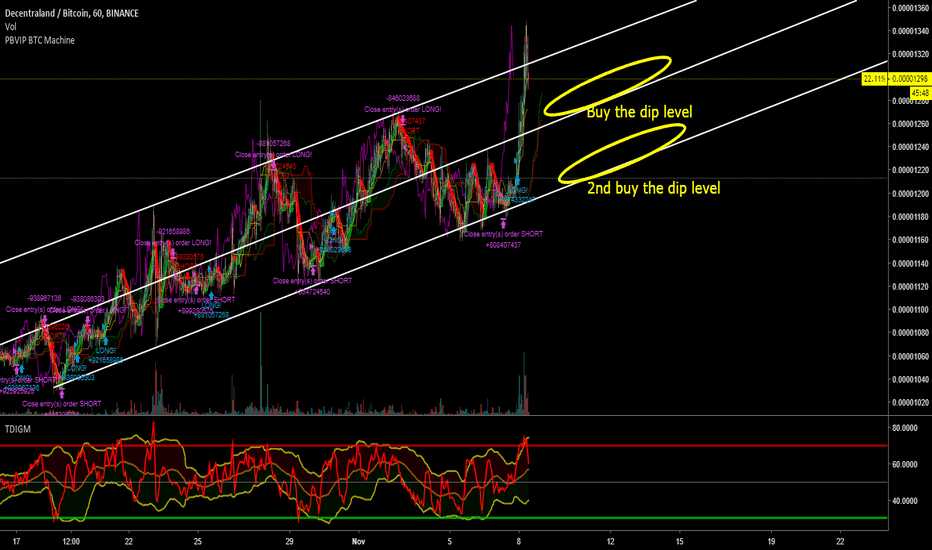Click the 0.00001340 price axis value
This screenshot has height=550, width=932.
911,31
